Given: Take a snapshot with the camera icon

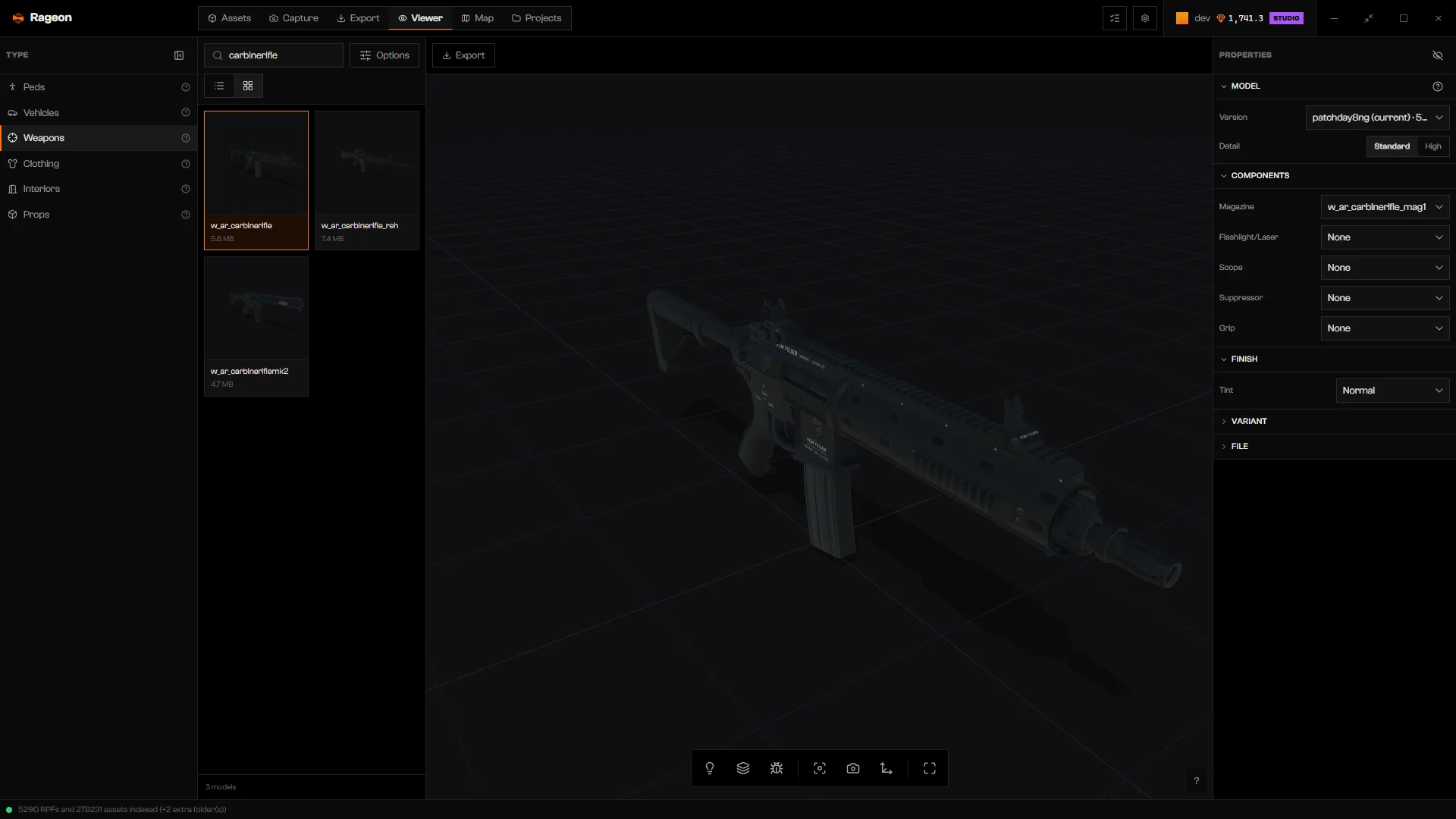Looking at the screenshot, I should [x=853, y=768].
